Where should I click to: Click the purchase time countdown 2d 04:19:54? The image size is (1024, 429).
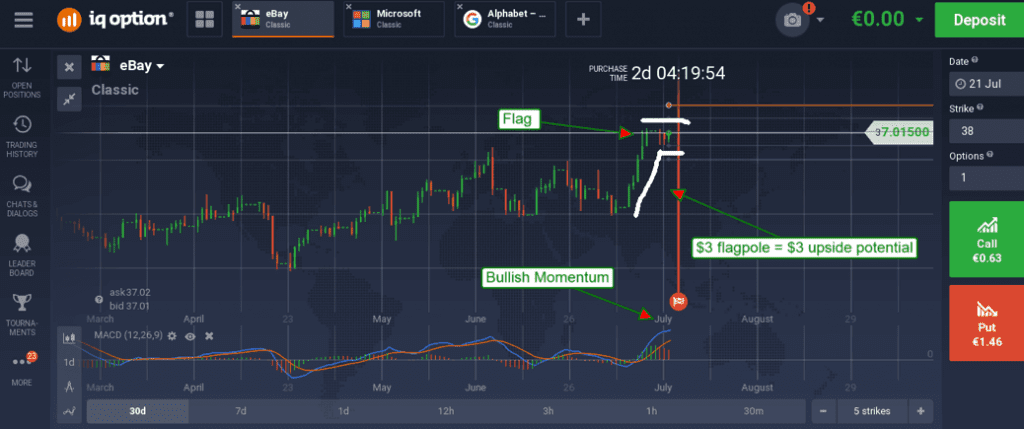click(678, 72)
